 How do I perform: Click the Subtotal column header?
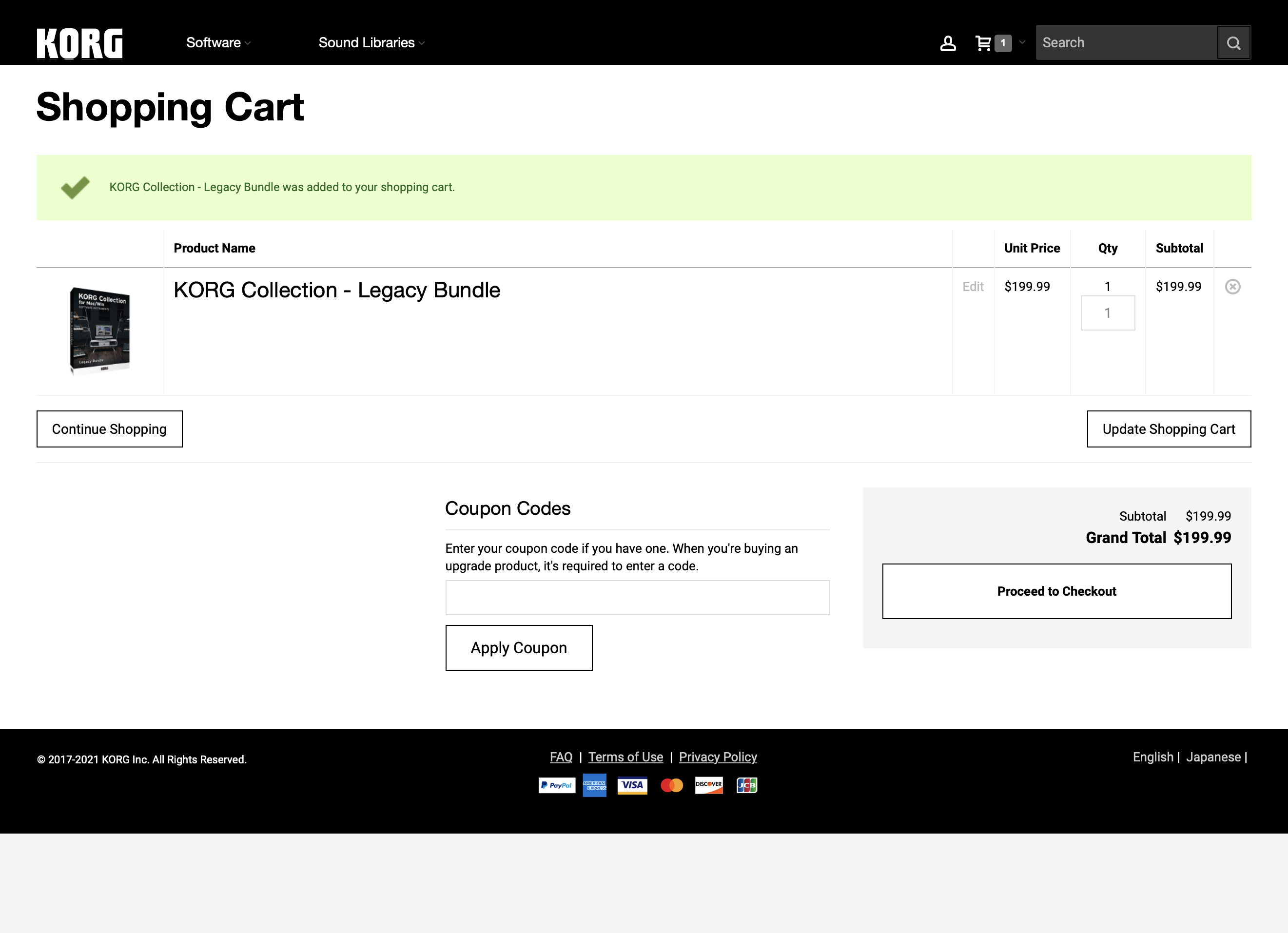tap(1179, 248)
